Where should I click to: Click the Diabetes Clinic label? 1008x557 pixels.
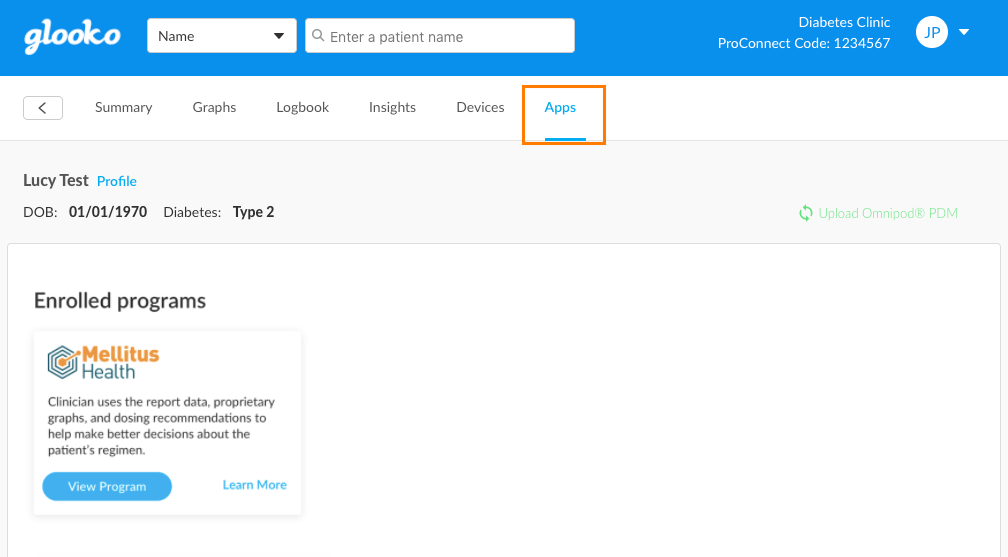pyautogui.click(x=844, y=22)
